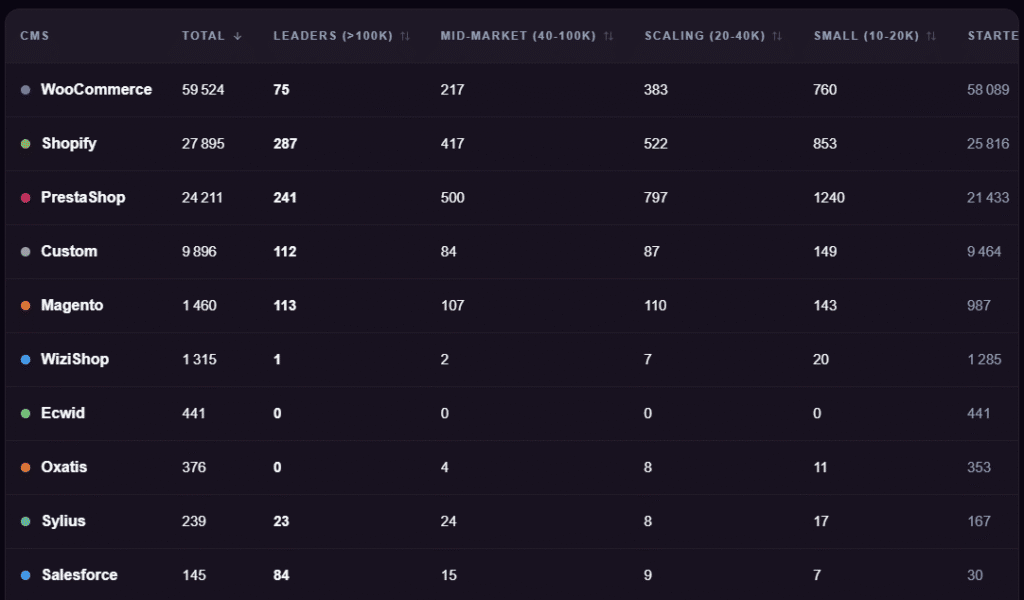Click the blue dot beside WiziShop
Image resolution: width=1024 pixels, height=600 pixels.
[26, 360]
